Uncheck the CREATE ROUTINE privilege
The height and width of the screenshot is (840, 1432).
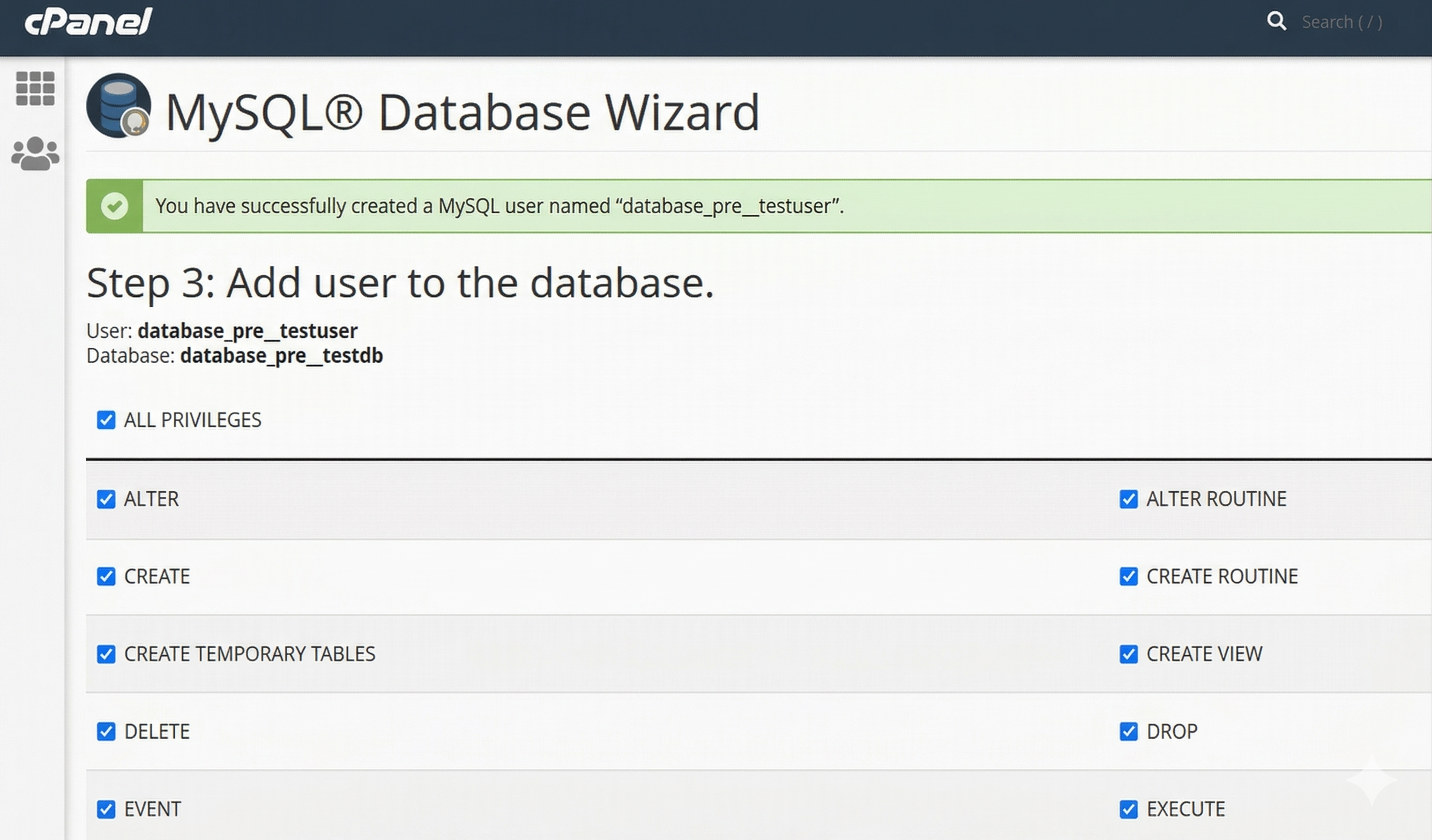[x=1129, y=576]
